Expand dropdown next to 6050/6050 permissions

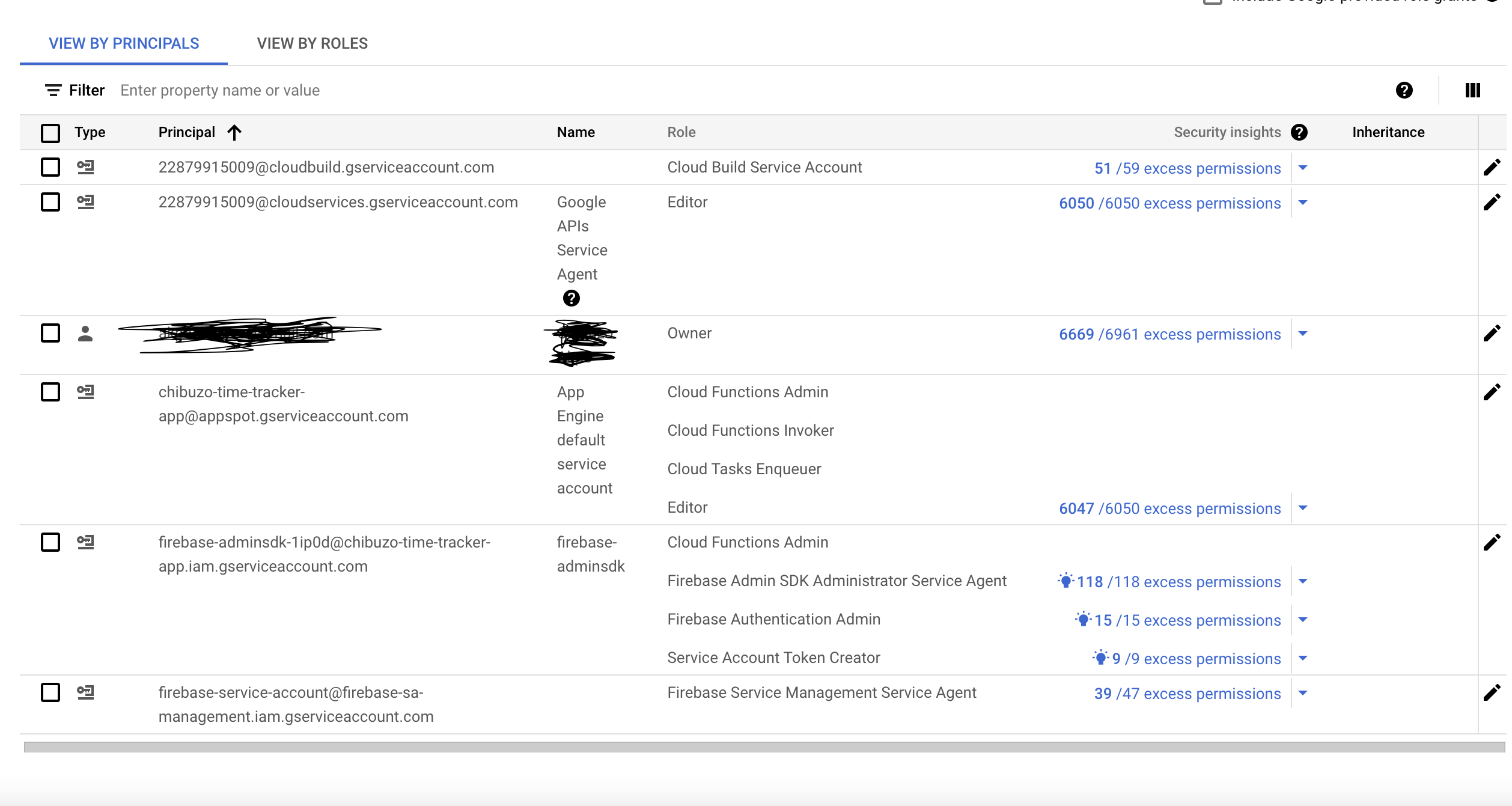point(1303,203)
